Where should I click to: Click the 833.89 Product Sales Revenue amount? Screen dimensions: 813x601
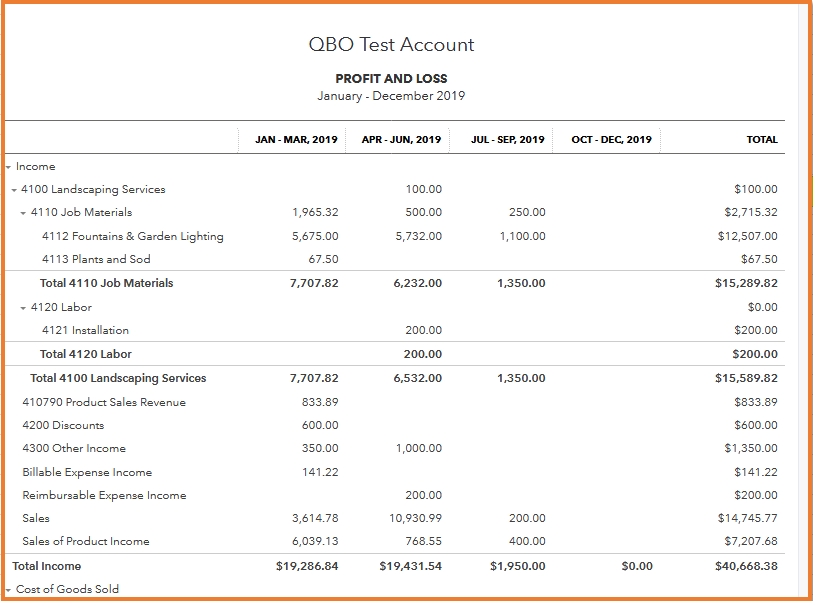pos(319,402)
